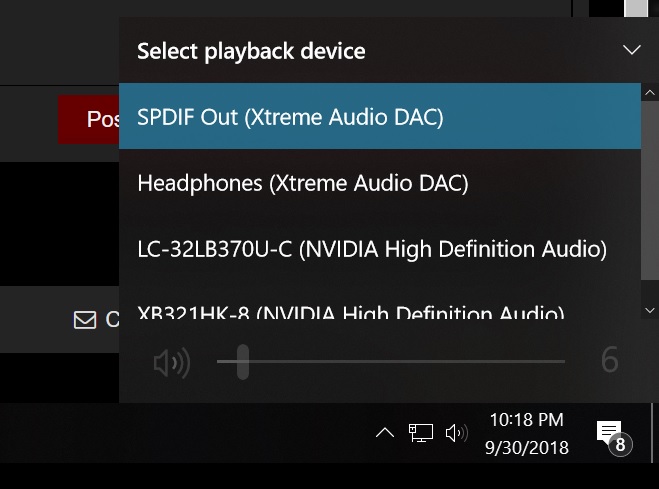
Task: Click the device list scroll up arrow
Action: (x=650, y=92)
